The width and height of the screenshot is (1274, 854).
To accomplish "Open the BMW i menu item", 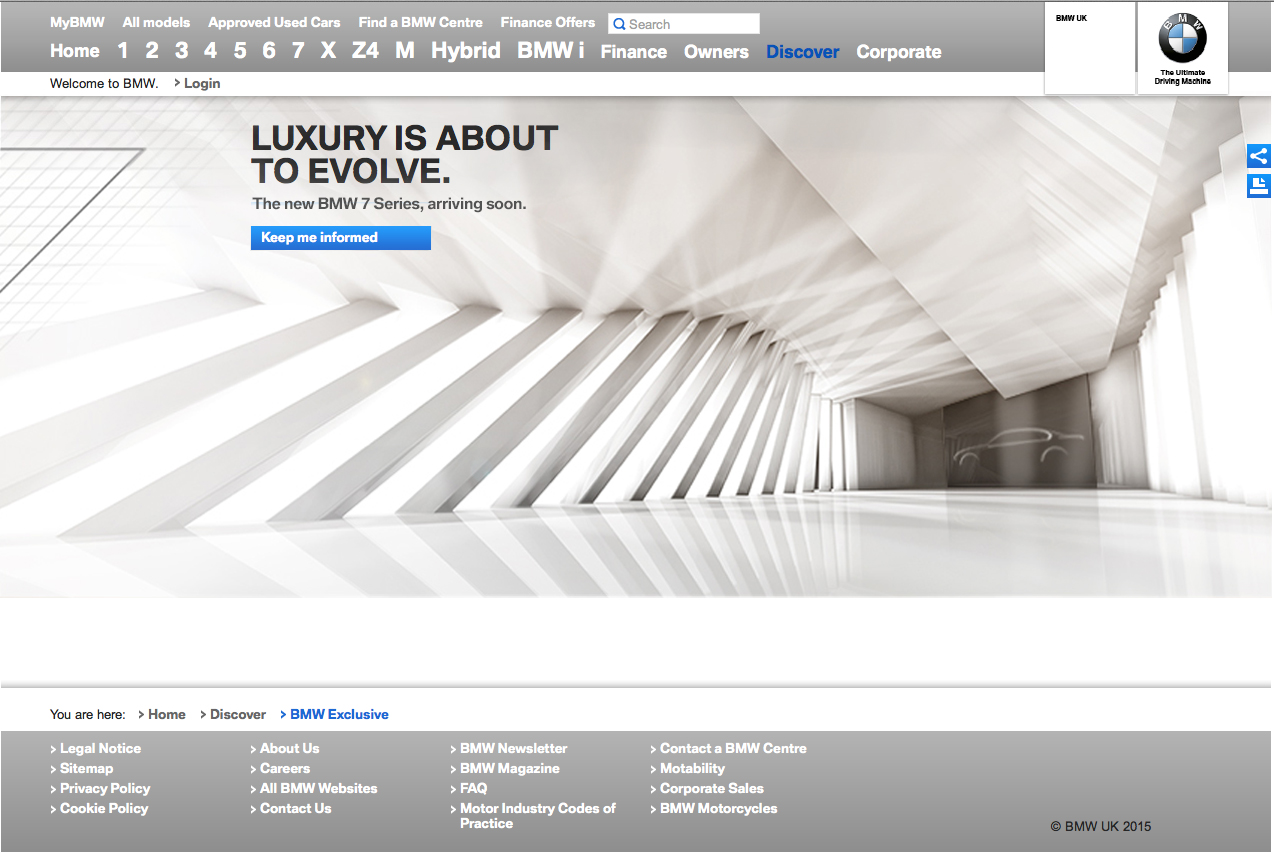I will click(x=551, y=51).
